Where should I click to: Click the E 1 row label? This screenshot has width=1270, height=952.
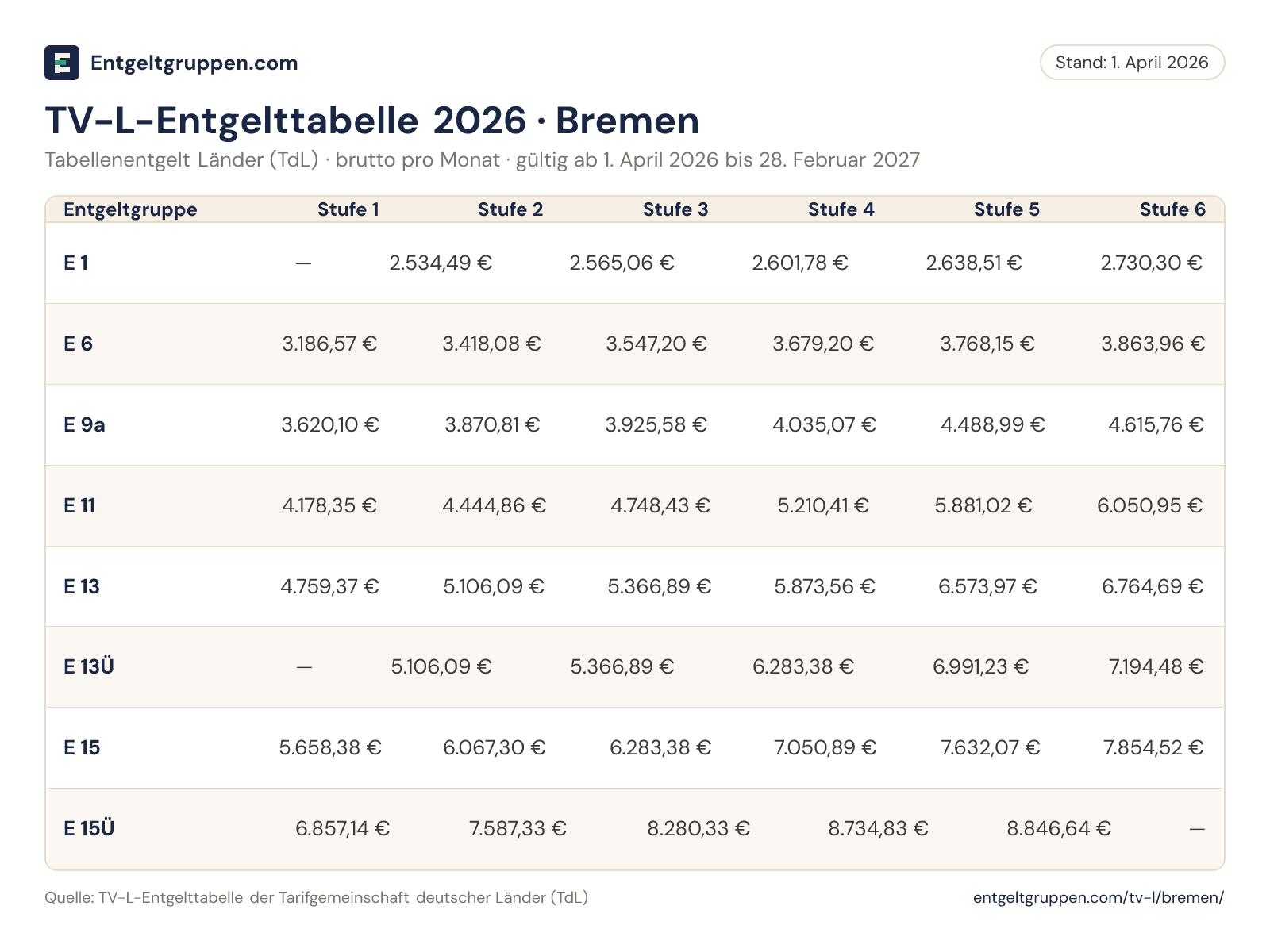(76, 263)
